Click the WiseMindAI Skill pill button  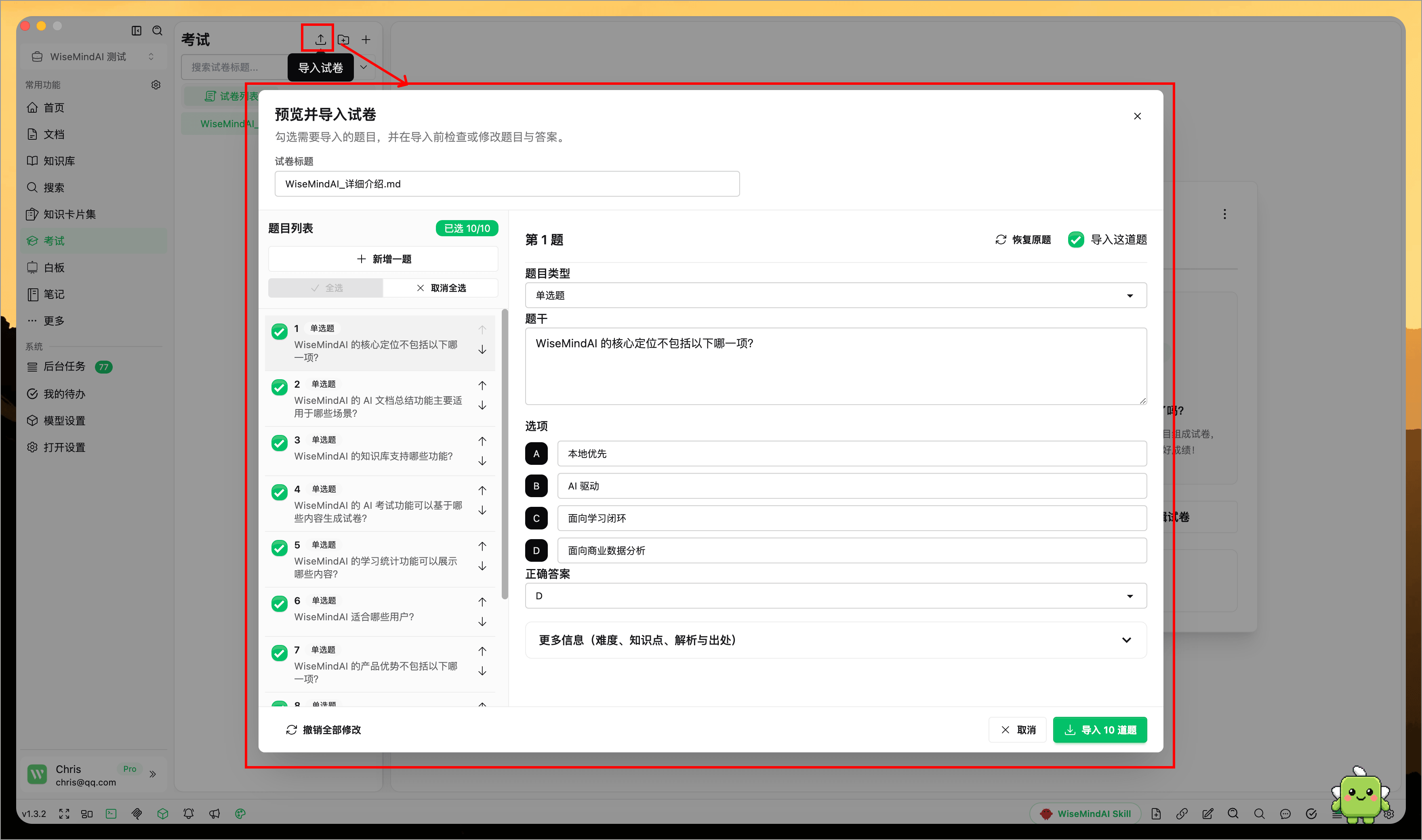point(1085,813)
